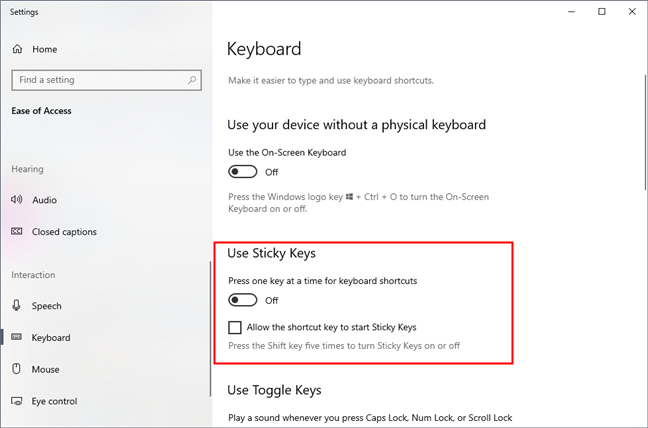The image size is (648, 428).
Task: Click the Keyboard icon in sidebar
Action: pyautogui.click(x=17, y=338)
